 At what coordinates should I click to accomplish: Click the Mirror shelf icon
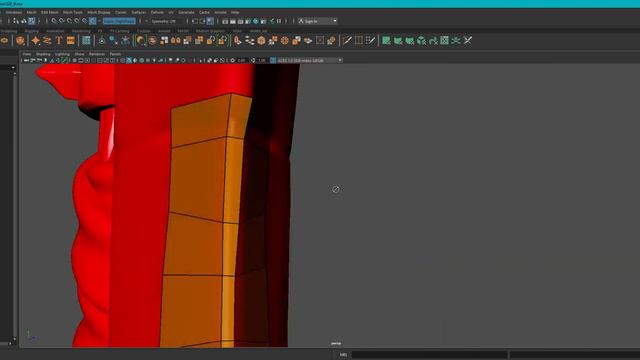176,40
